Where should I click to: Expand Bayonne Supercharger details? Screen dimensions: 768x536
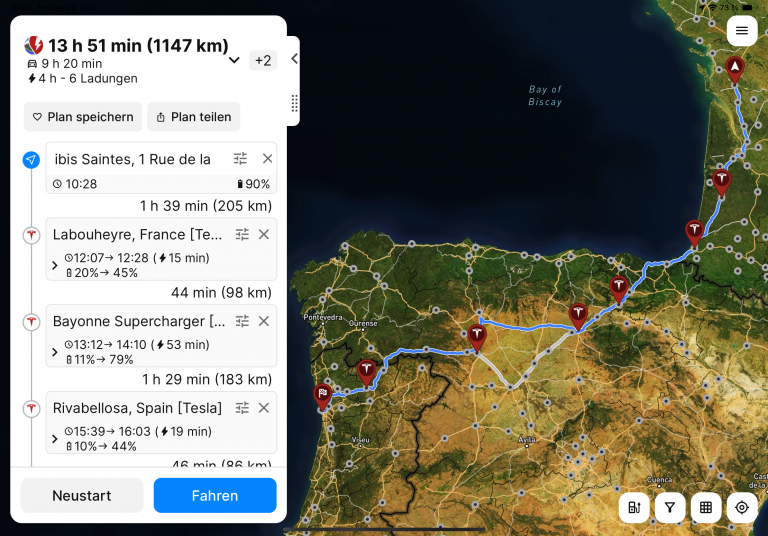coord(55,352)
